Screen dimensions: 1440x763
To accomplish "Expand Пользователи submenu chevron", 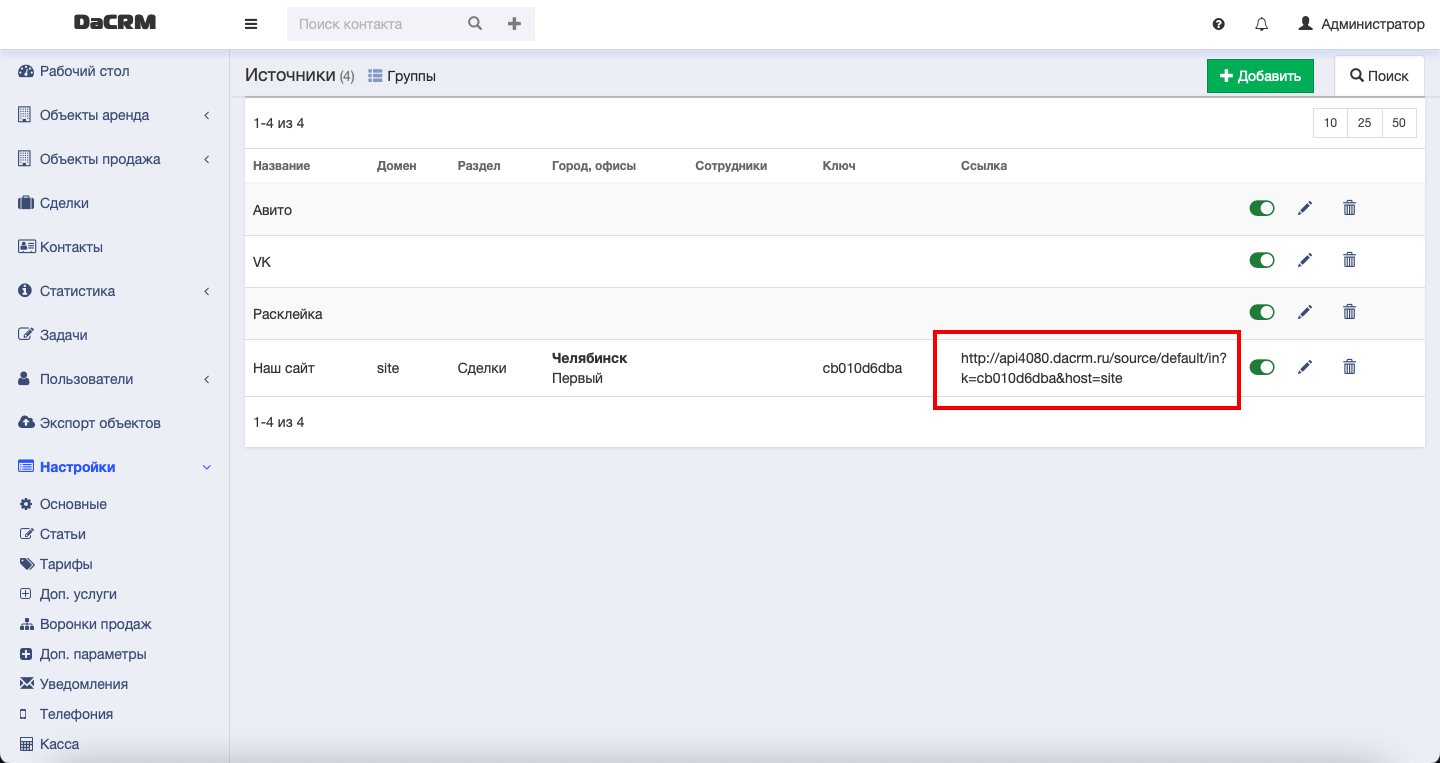I will coord(207,379).
